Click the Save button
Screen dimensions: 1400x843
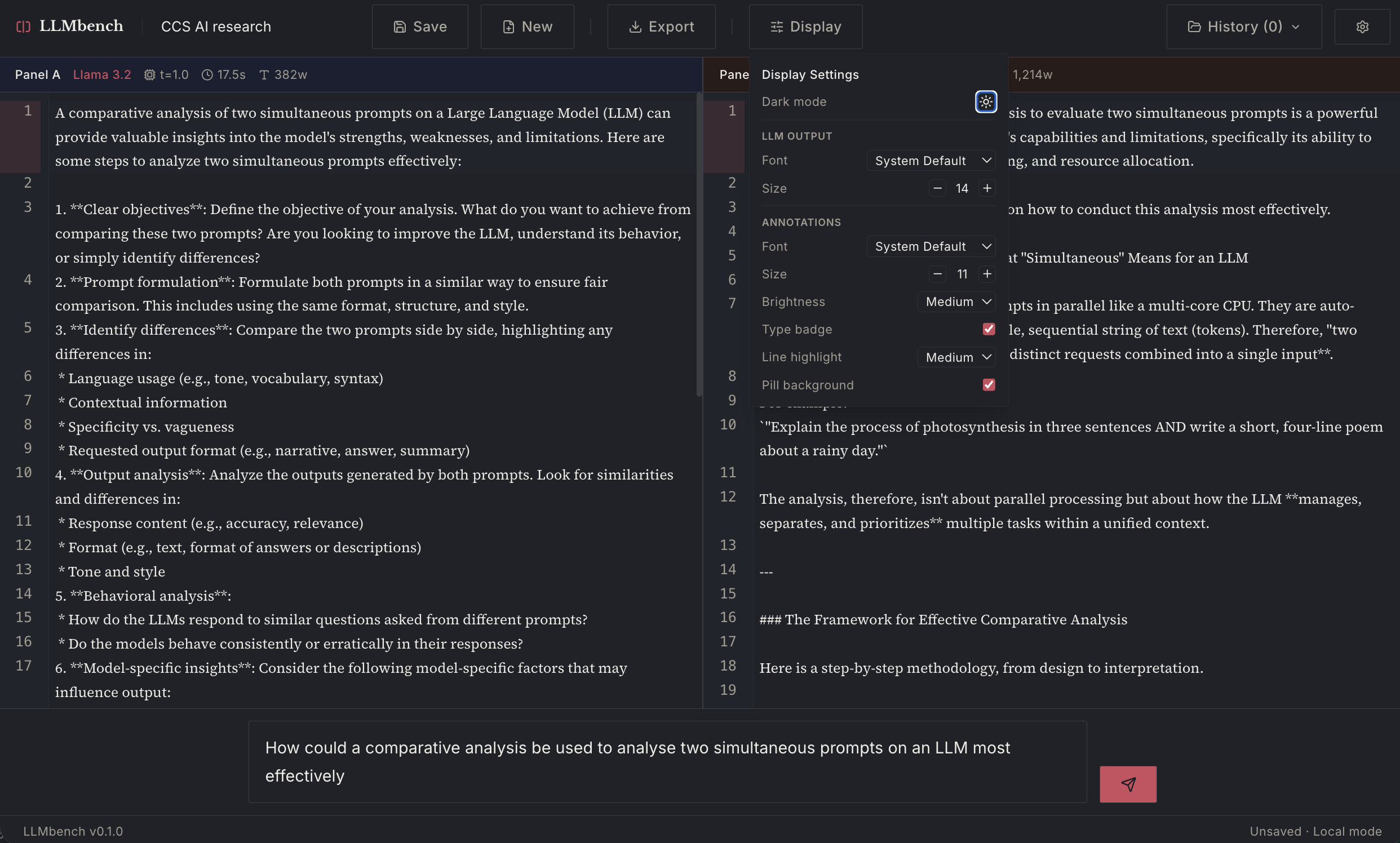(420, 26)
